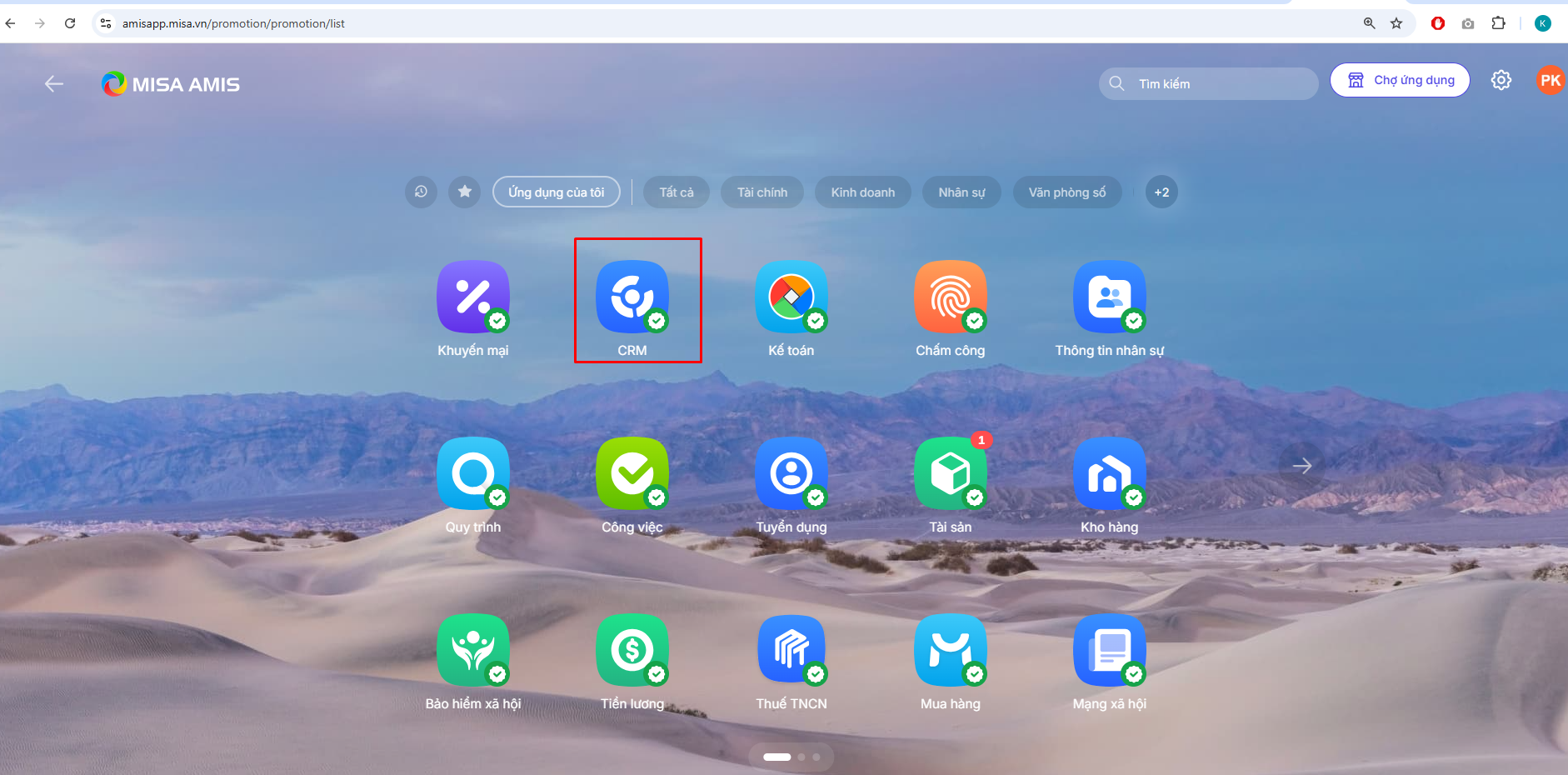Viewport: 1568px width, 775px height.
Task: Jump to second page indicator dot
Action: [x=801, y=757]
